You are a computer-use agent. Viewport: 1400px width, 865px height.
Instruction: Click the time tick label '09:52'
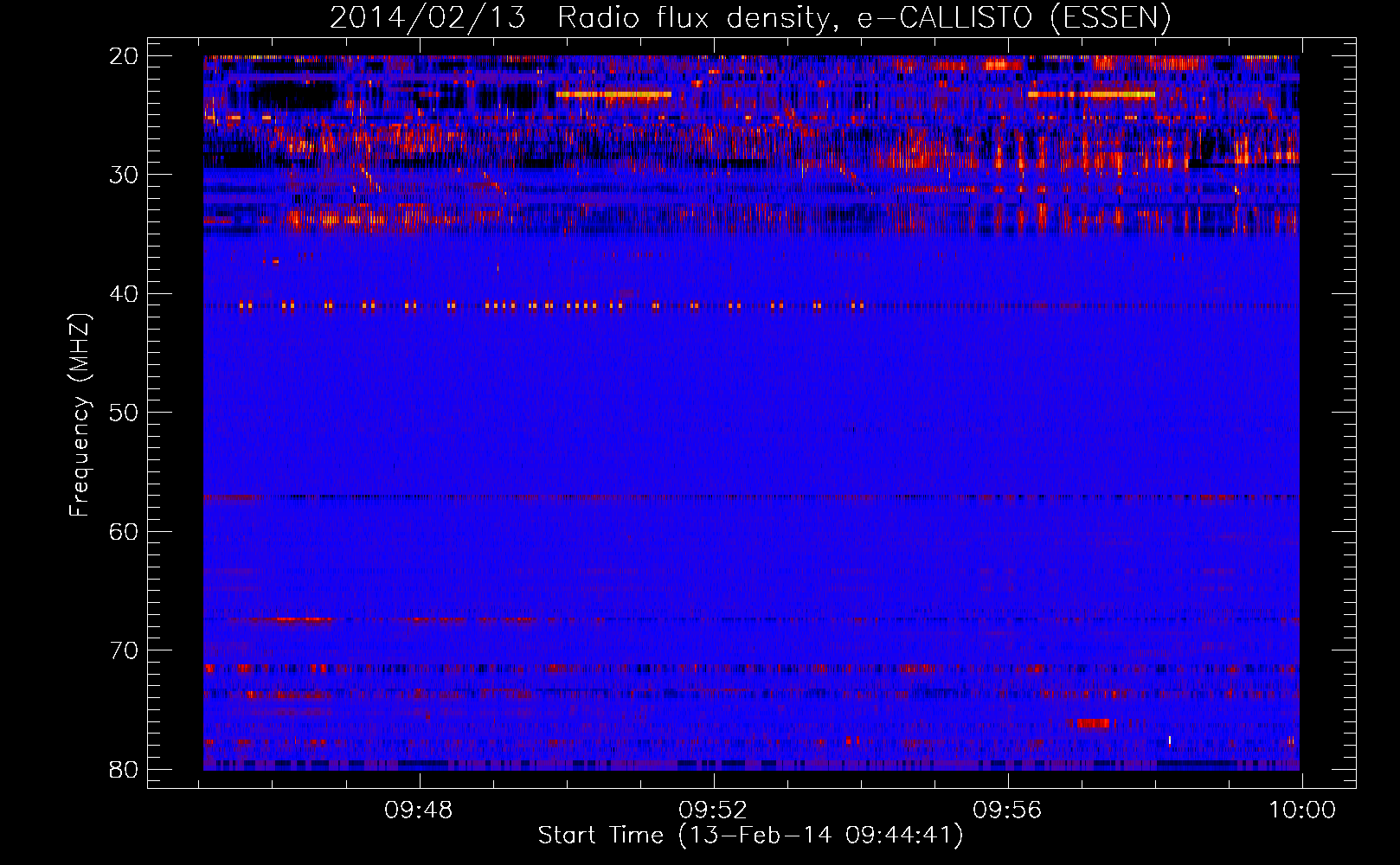(714, 811)
